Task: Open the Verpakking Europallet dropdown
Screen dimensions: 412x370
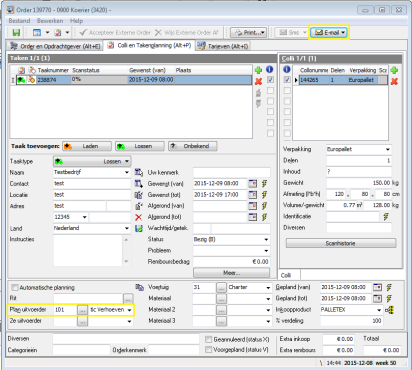Action: point(388,149)
